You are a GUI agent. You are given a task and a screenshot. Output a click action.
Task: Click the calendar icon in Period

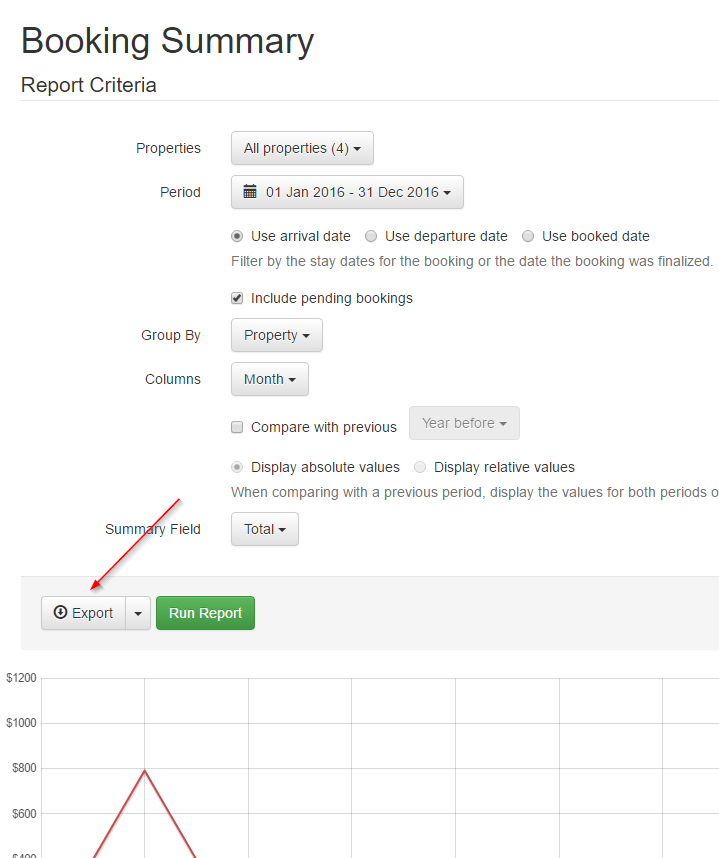click(250, 192)
